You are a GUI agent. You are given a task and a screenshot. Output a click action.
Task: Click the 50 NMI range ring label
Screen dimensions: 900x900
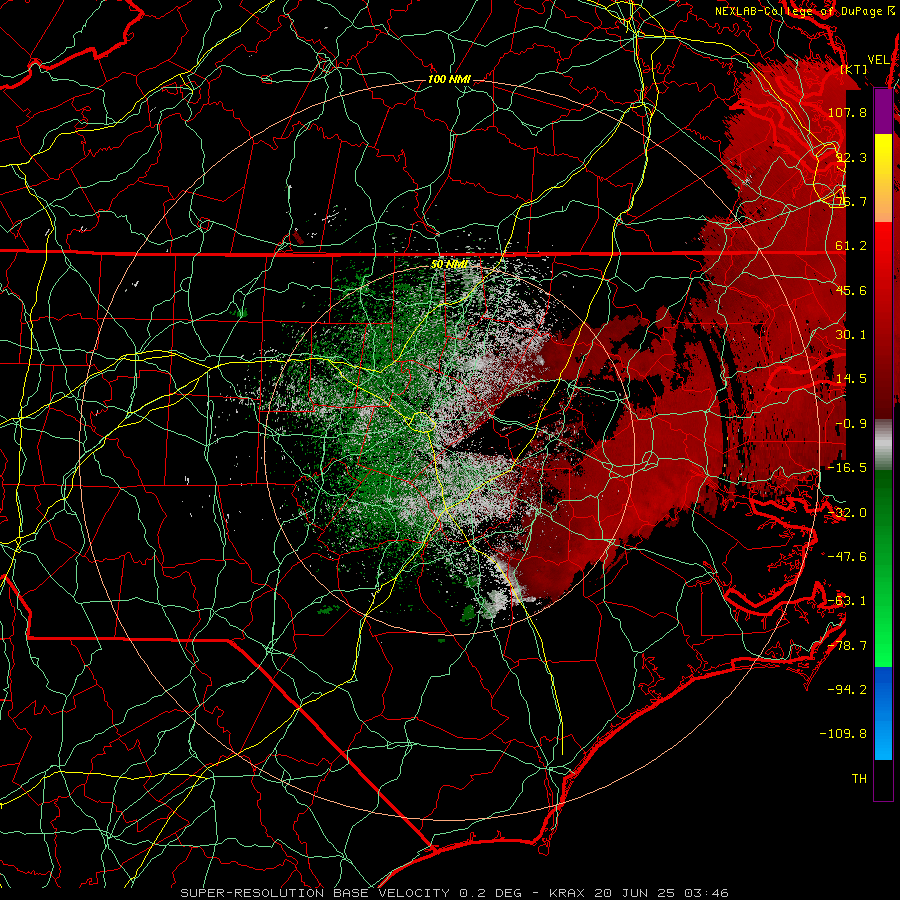pyautogui.click(x=449, y=264)
